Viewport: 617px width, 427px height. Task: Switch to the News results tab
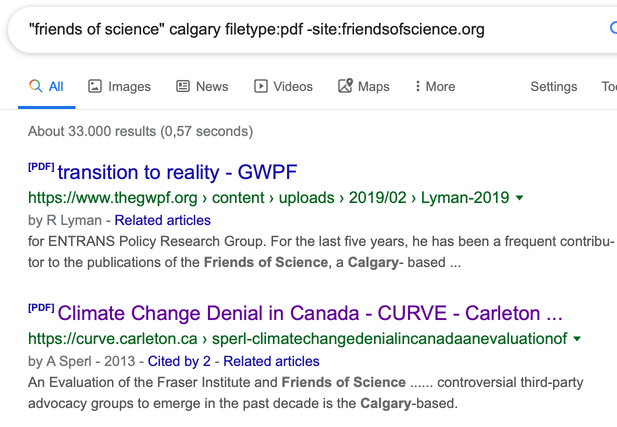coord(202,86)
